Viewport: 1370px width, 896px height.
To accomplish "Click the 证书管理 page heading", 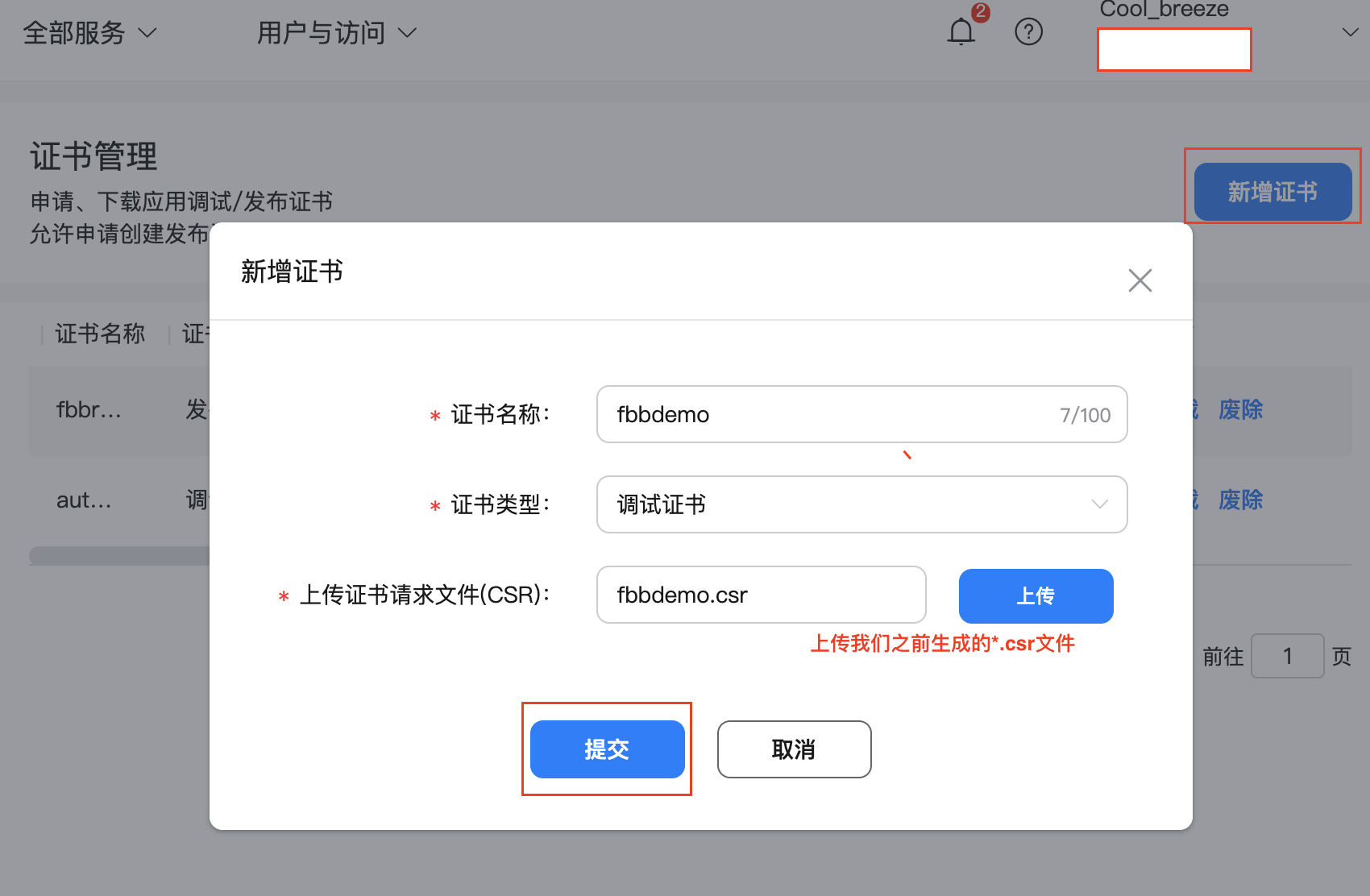I will coord(93,156).
